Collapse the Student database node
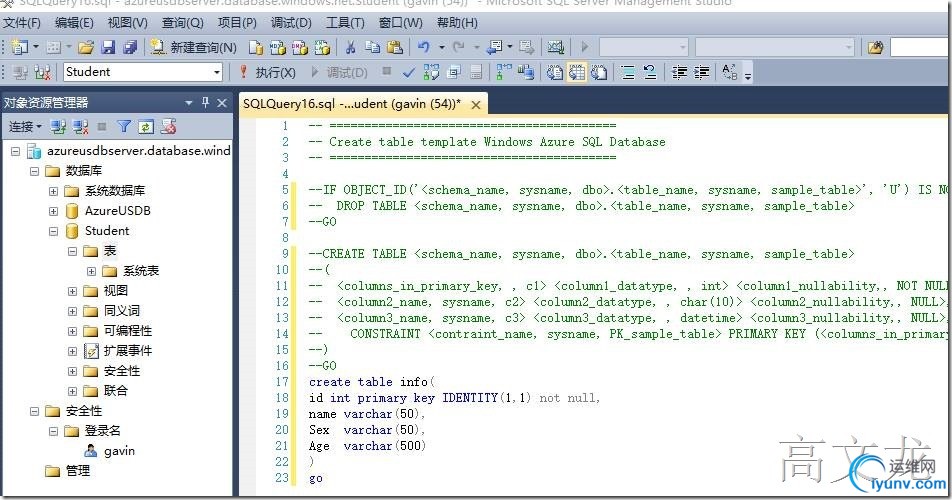Screen dimensions: 952x500 tap(53, 231)
